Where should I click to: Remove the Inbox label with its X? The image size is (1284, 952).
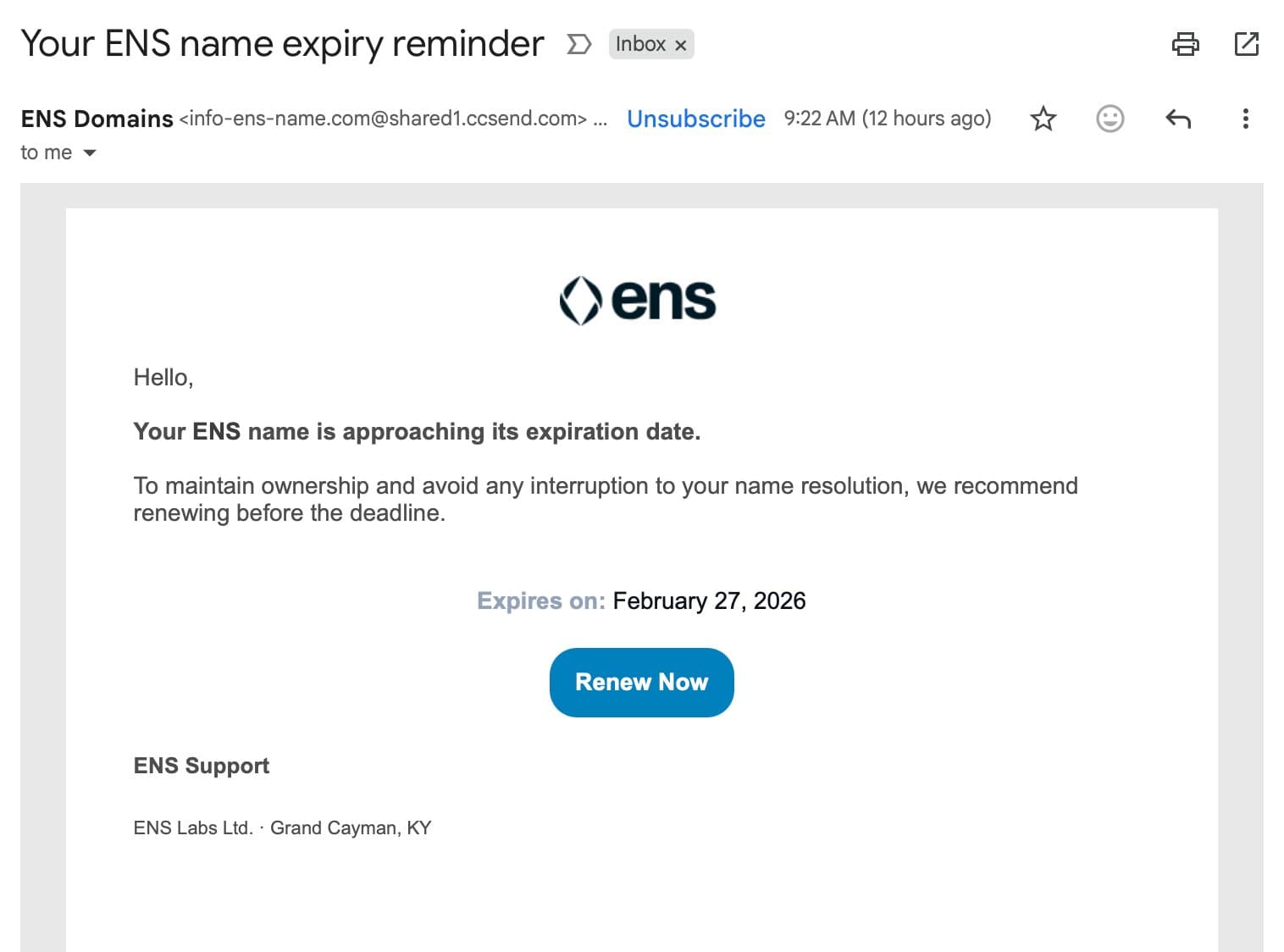(x=681, y=45)
